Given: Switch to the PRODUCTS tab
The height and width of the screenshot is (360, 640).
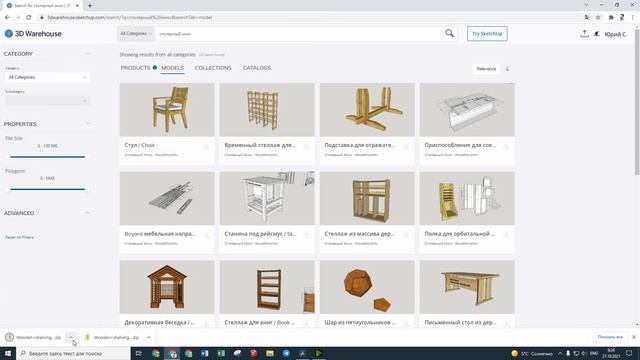Looking at the screenshot, I should (135, 68).
